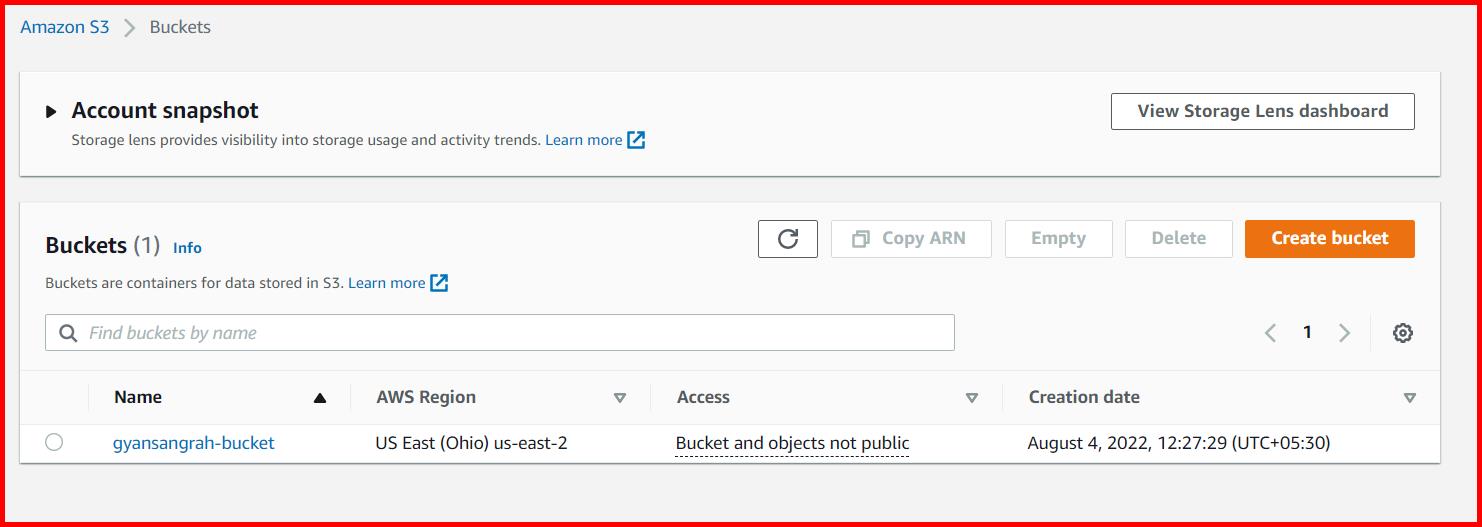Go to next page arrow
1482x527 pixels.
point(1344,333)
